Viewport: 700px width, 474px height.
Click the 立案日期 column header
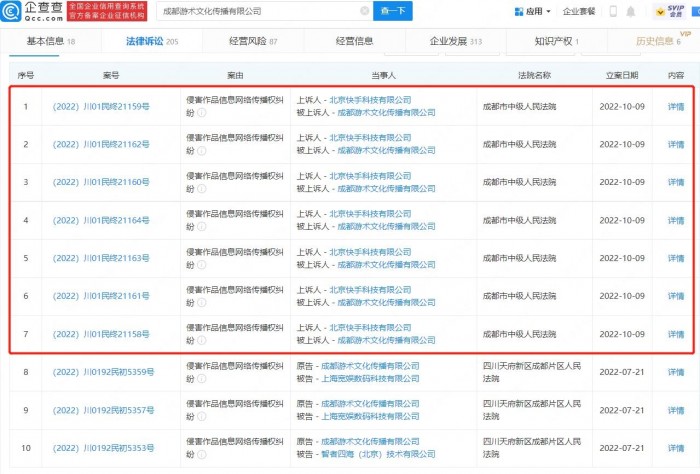coord(622,75)
